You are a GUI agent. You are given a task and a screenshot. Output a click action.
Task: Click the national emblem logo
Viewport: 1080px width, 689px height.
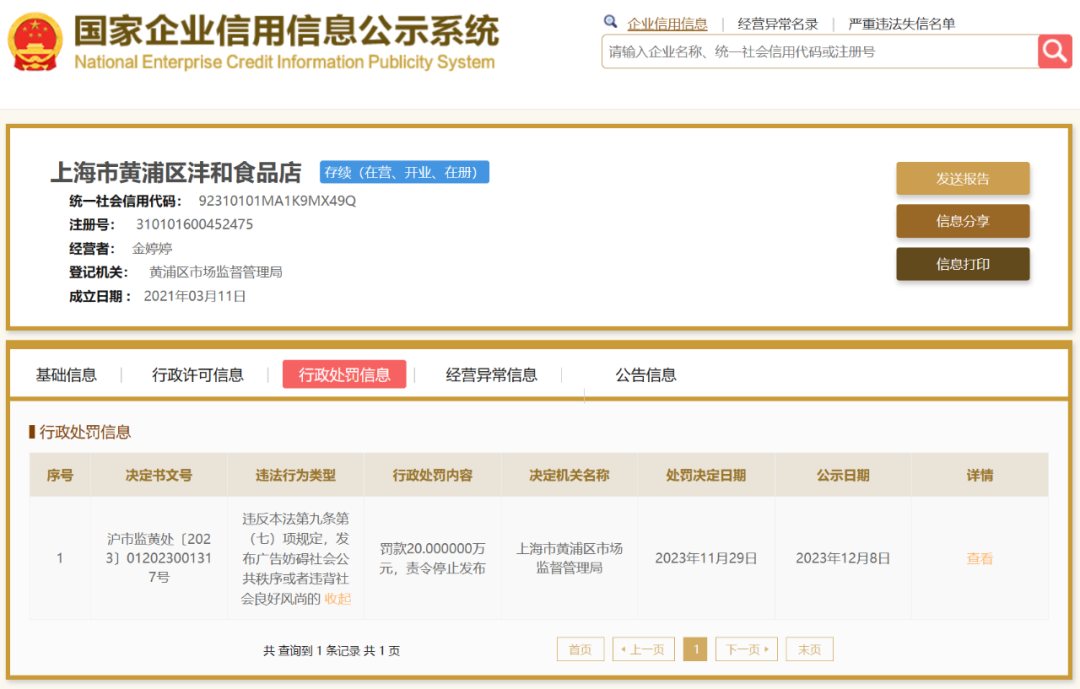[x=35, y=43]
